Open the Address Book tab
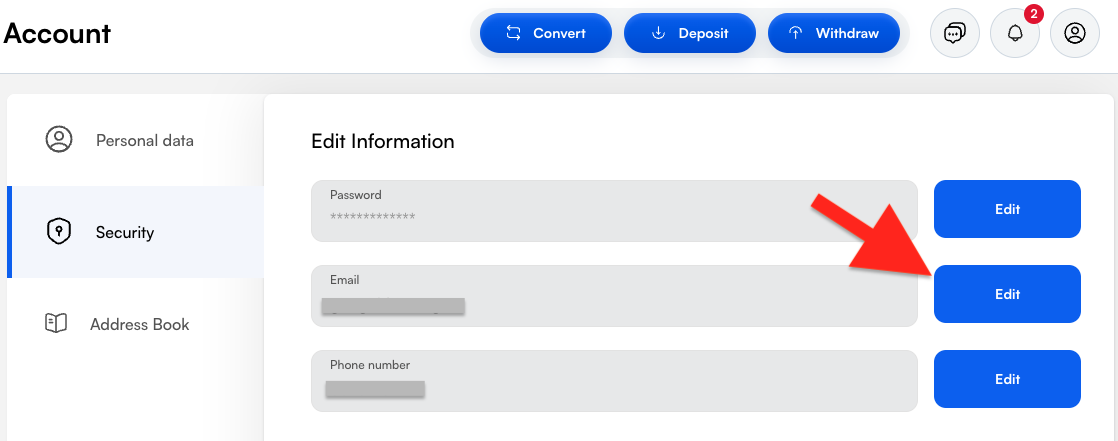The height and width of the screenshot is (441, 1118). (x=135, y=324)
